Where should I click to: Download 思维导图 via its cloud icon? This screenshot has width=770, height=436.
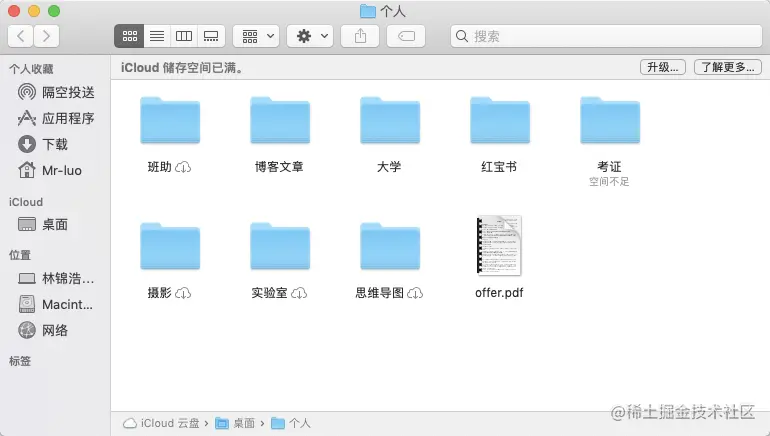[x=415, y=293]
